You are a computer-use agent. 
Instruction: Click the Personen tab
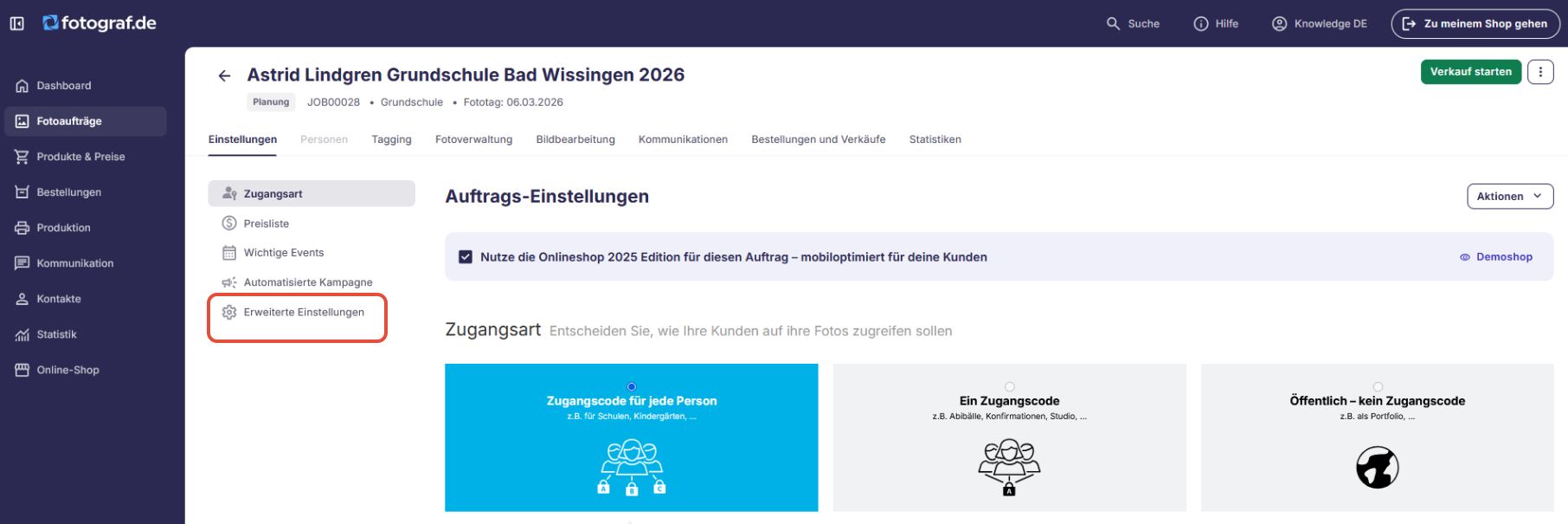point(324,139)
